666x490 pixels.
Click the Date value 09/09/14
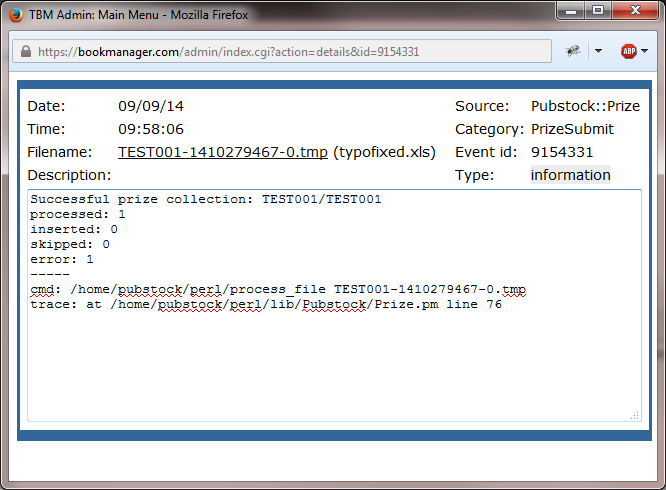(150, 106)
